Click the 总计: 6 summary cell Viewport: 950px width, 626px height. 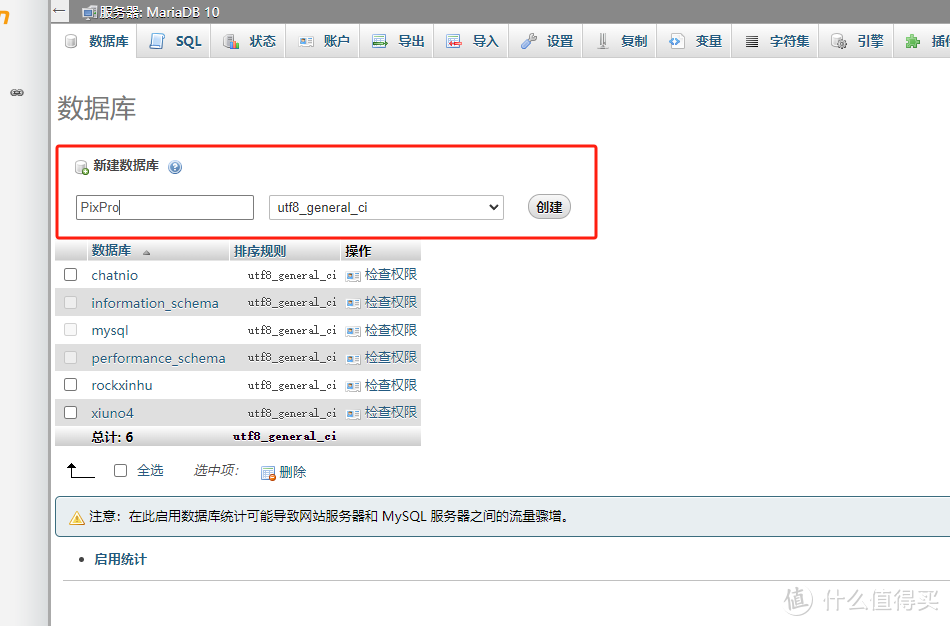coord(112,437)
